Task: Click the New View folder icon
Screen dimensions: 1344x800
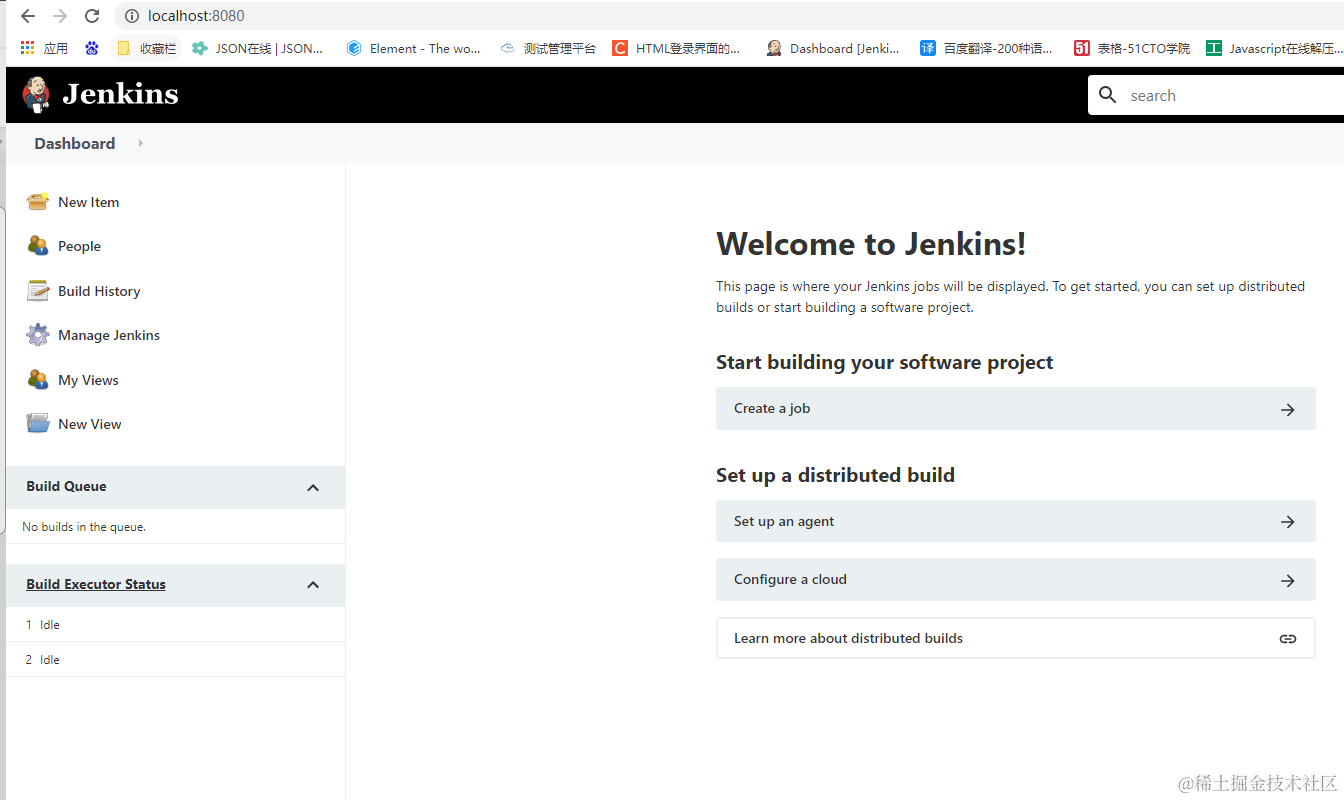Action: (x=38, y=424)
